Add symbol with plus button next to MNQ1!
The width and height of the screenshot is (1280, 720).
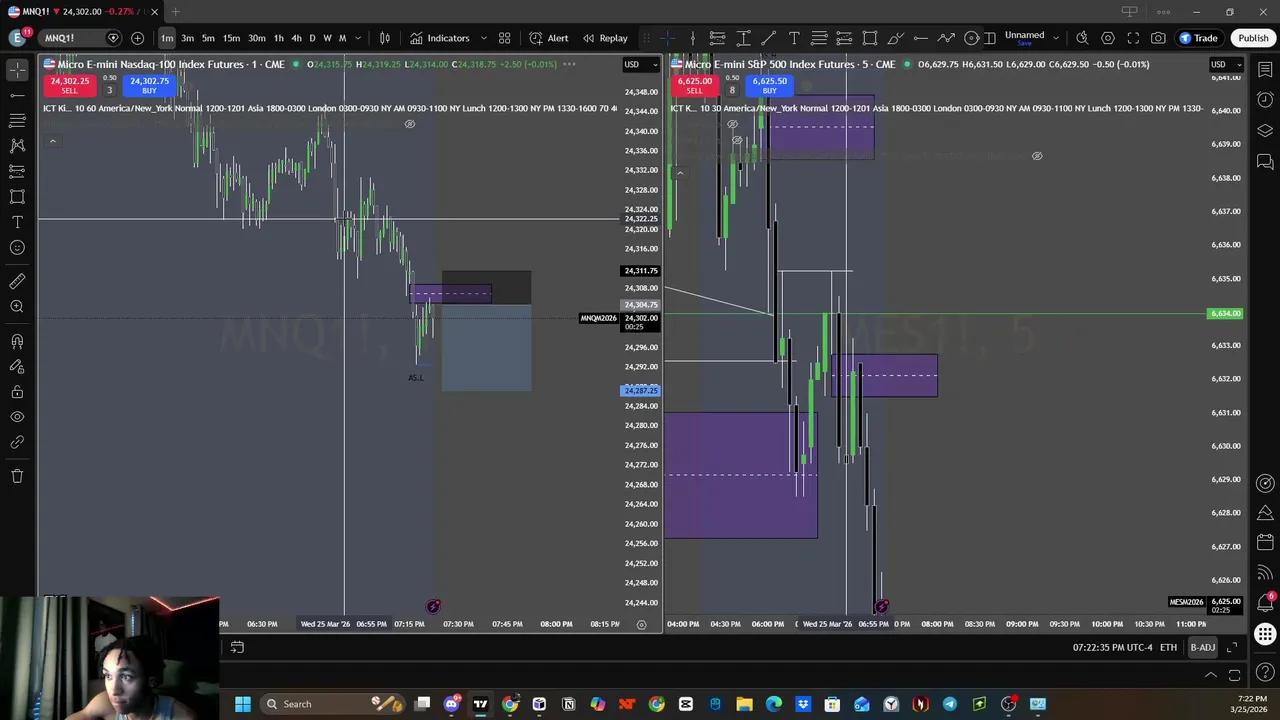click(x=137, y=38)
